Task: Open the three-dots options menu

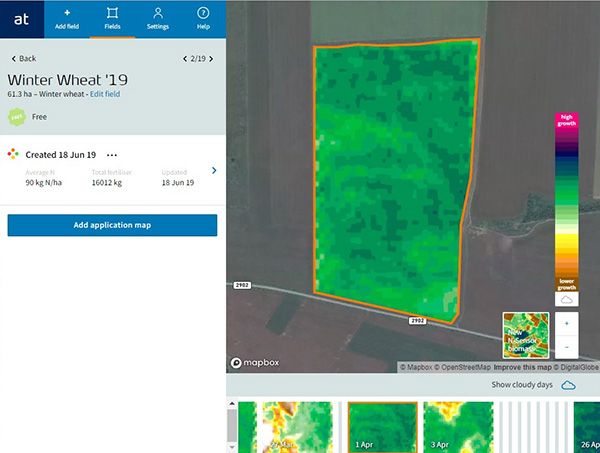Action: 112,155
